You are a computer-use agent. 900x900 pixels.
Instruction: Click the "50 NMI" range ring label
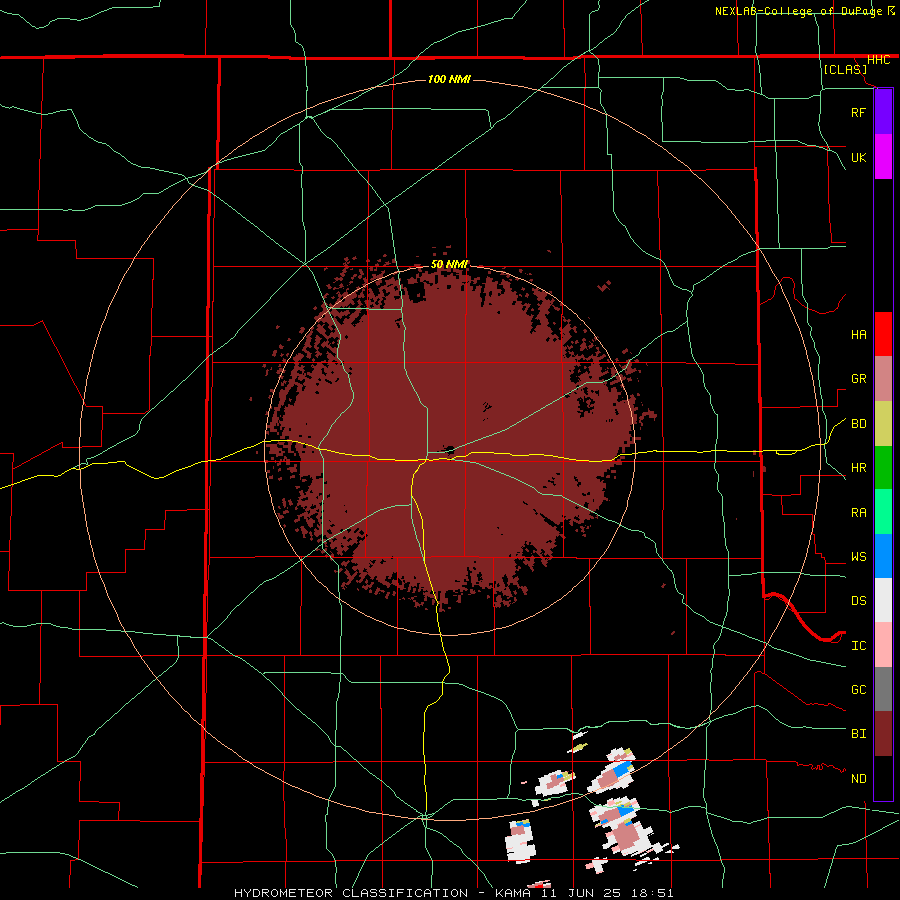click(x=449, y=264)
